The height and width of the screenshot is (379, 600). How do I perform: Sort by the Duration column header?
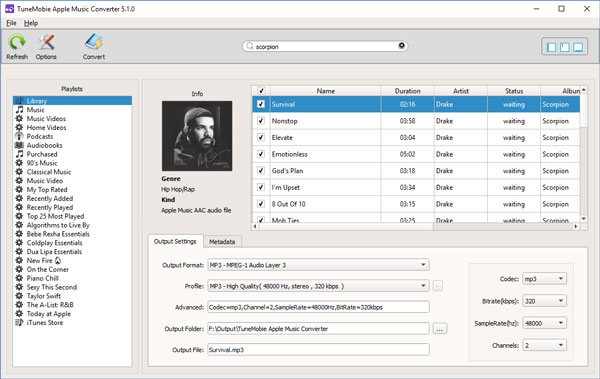(x=408, y=91)
